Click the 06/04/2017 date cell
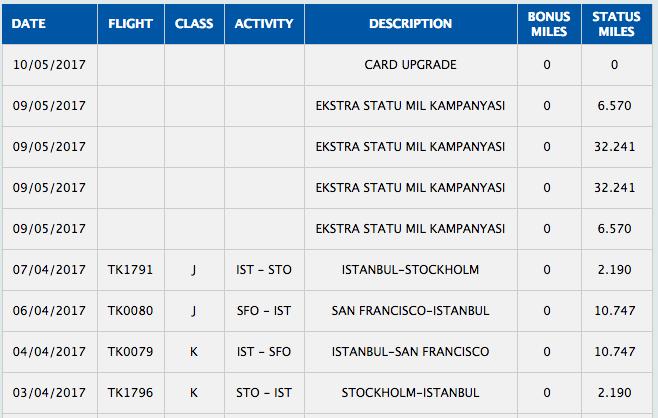Viewport: 658px width, 418px height. [x=49, y=311]
